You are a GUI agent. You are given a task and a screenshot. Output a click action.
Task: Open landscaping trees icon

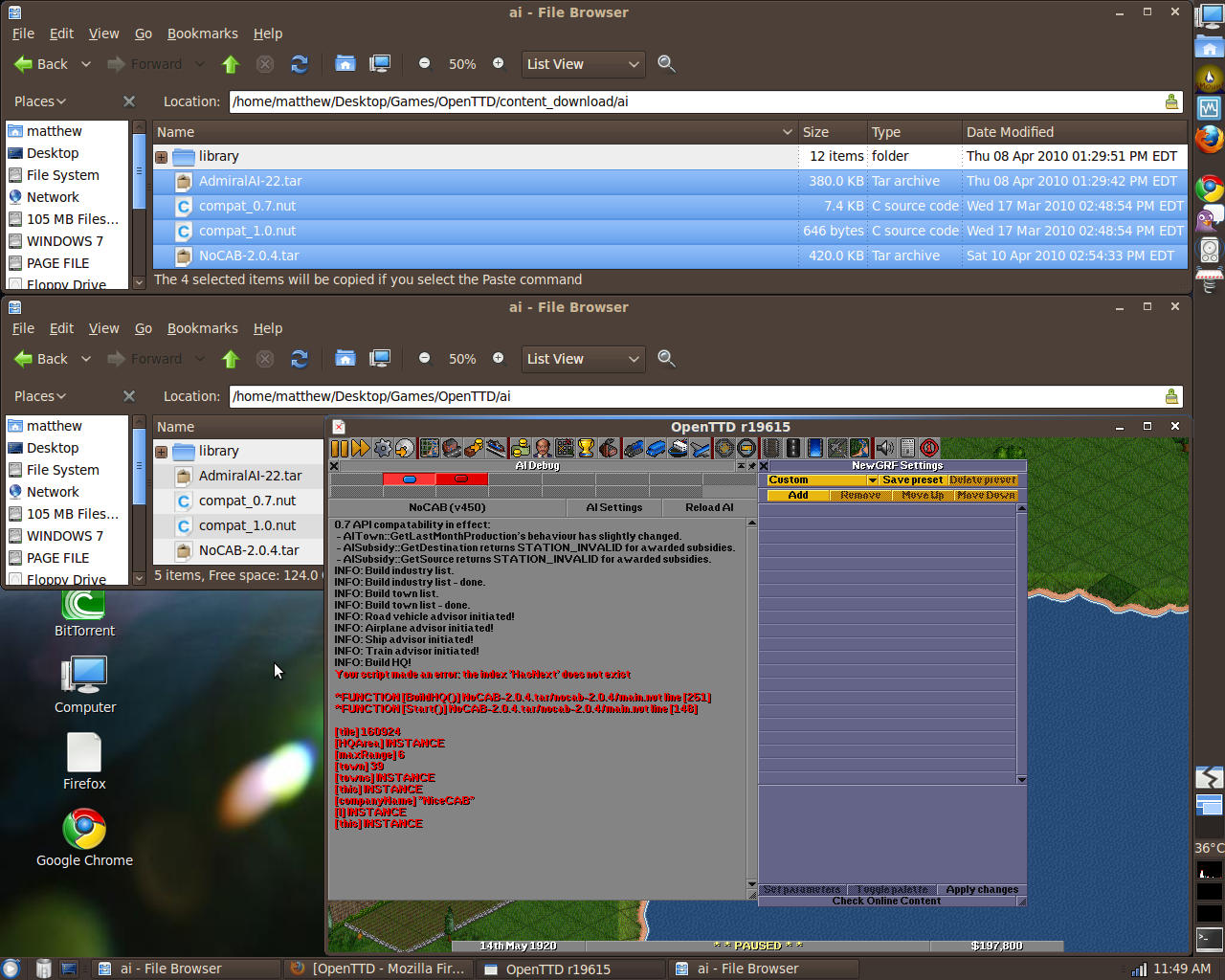click(858, 448)
